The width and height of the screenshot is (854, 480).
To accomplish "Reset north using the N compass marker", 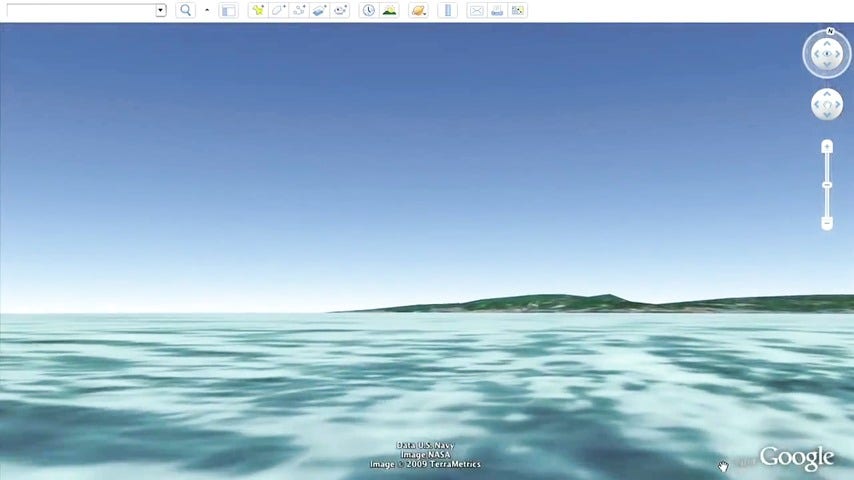I will (830, 31).
